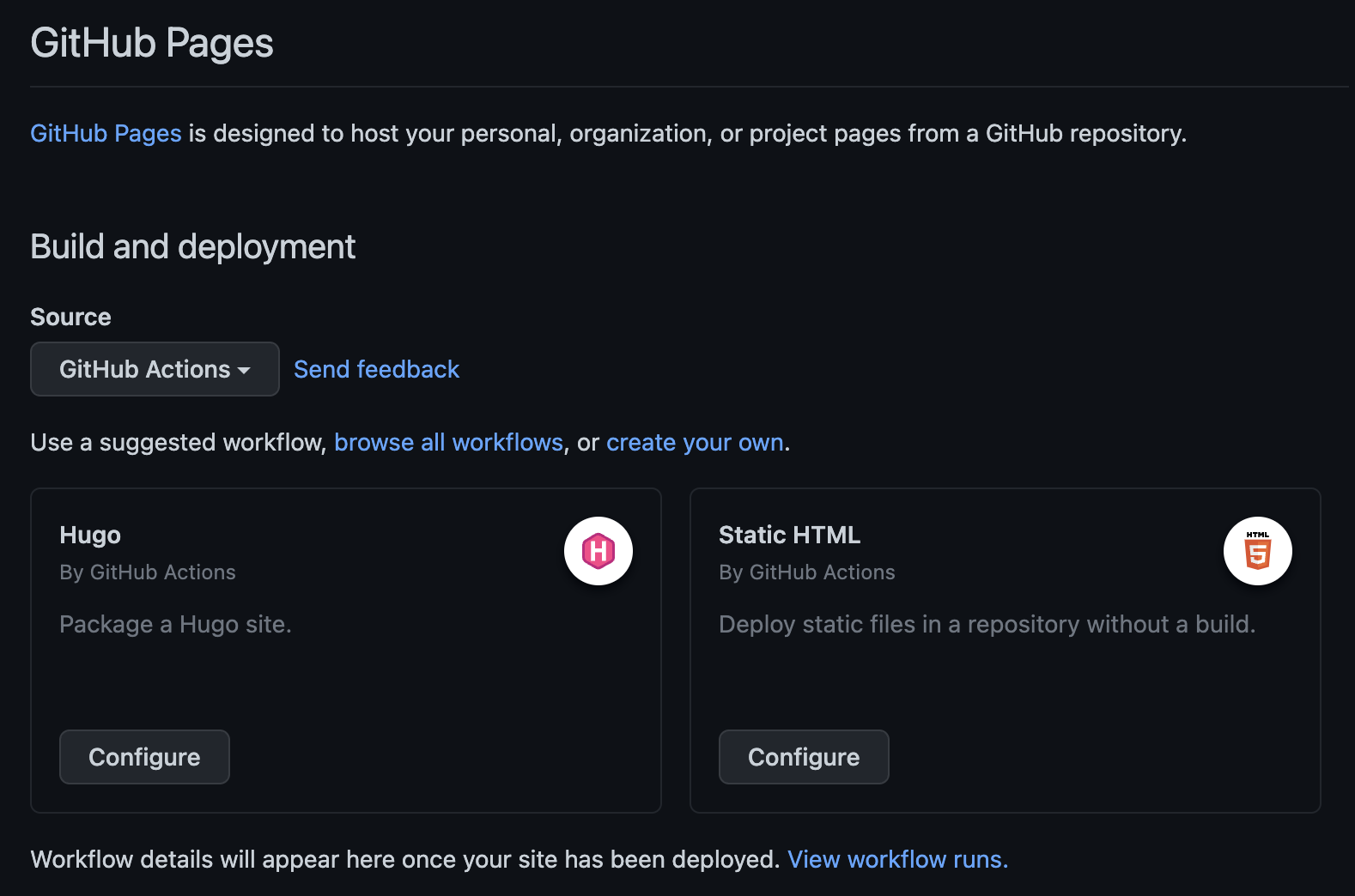Open the Send feedback link
Viewport: 1355px width, 896px height.
pyautogui.click(x=376, y=369)
